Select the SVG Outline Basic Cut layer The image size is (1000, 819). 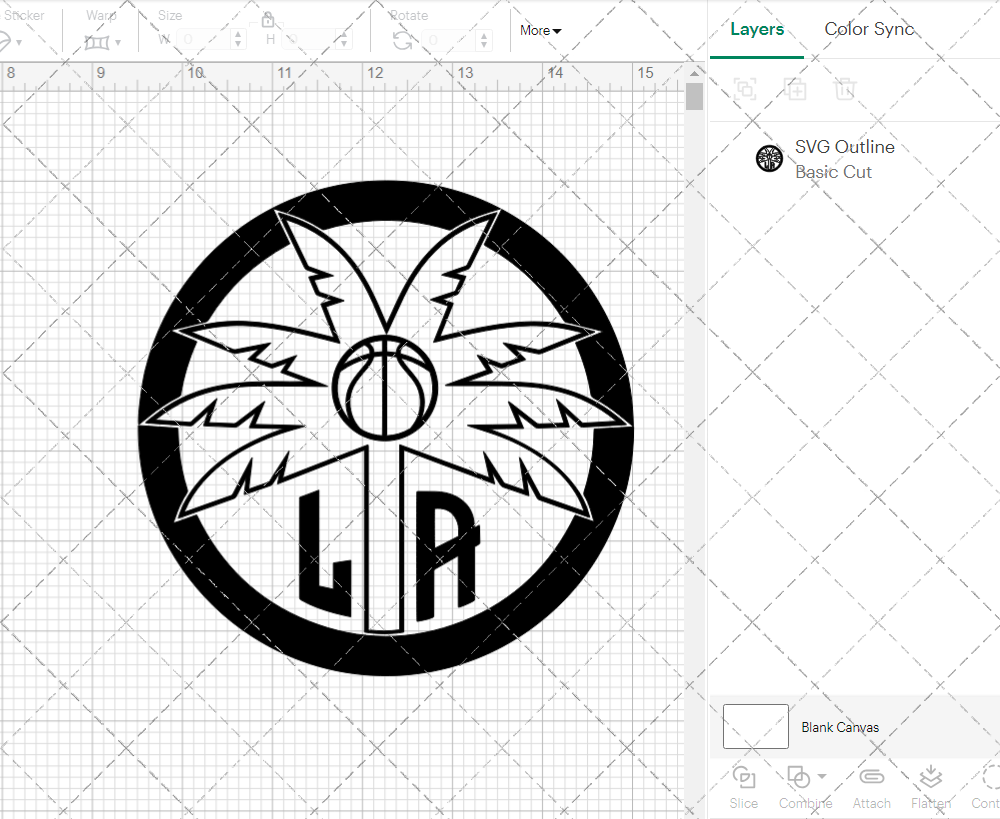click(845, 158)
